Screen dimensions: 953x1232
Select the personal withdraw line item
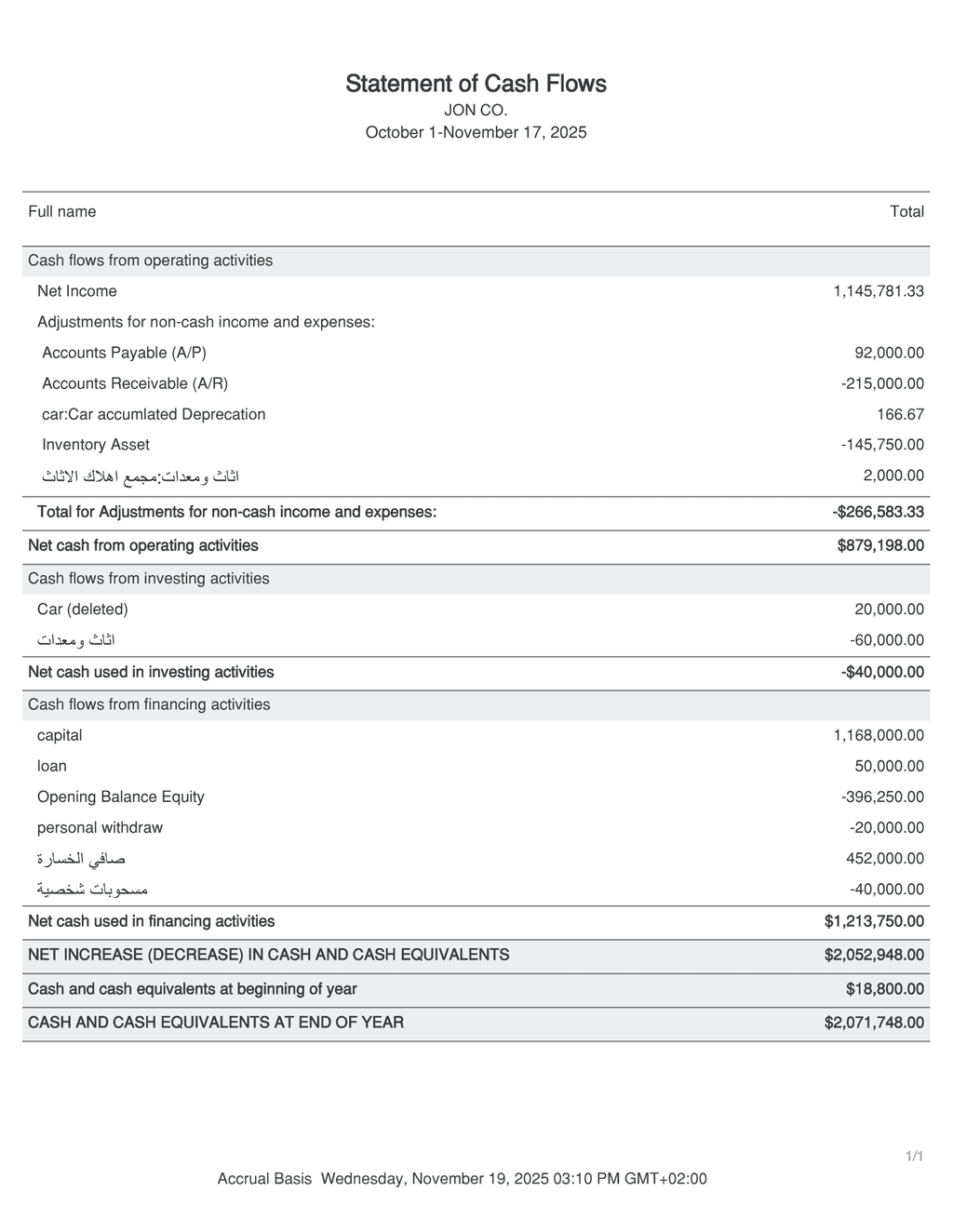[x=100, y=827]
